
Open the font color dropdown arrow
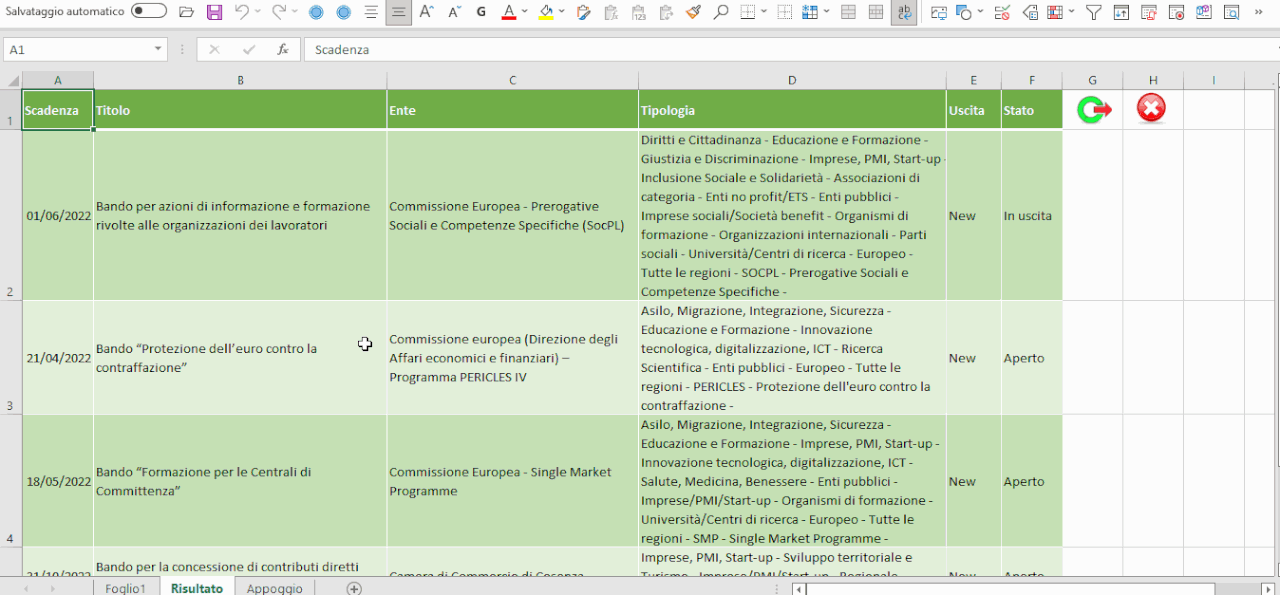click(526, 12)
